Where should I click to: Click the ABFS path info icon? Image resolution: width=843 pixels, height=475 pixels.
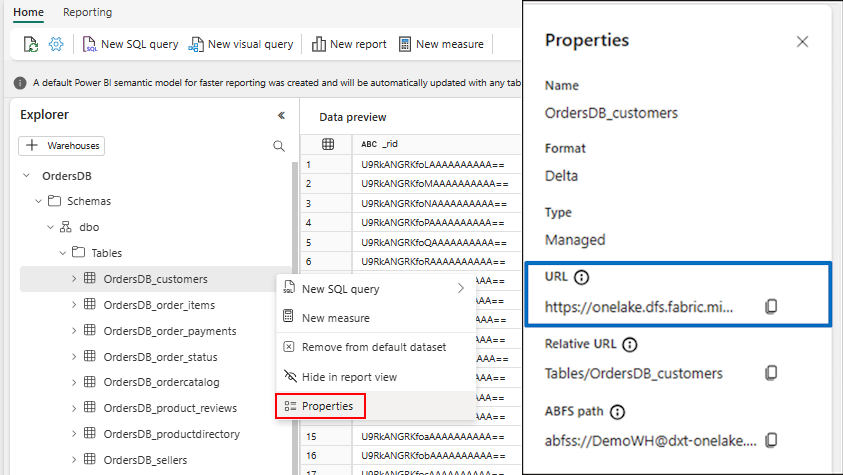pyautogui.click(x=617, y=412)
